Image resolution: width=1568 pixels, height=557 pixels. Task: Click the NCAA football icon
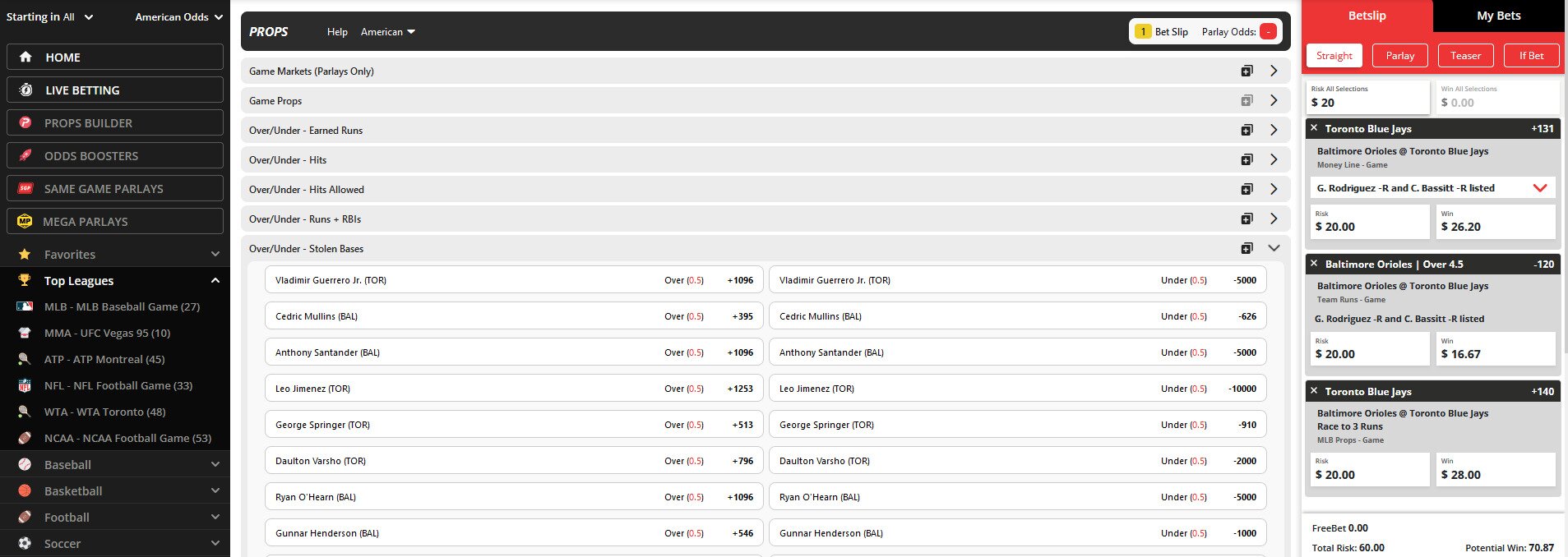[25, 439]
